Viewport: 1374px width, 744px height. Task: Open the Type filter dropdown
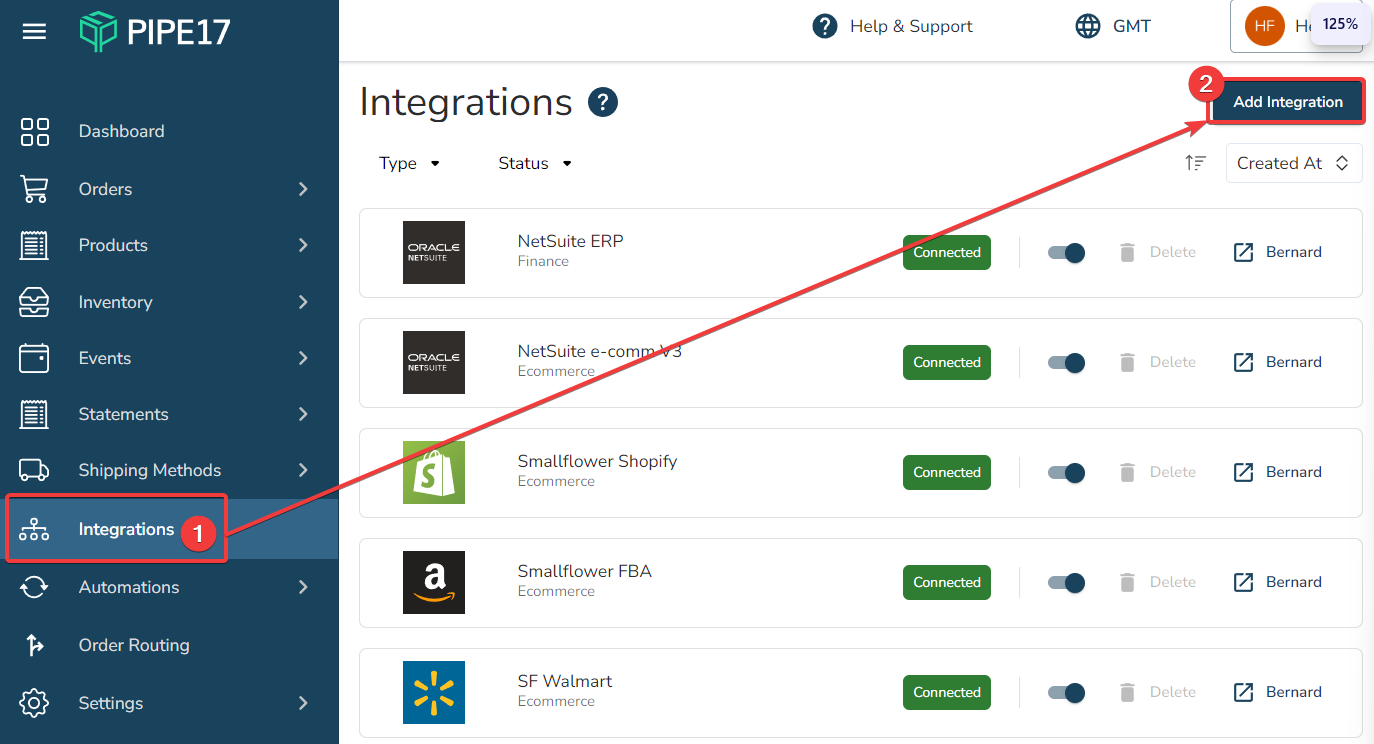click(410, 163)
